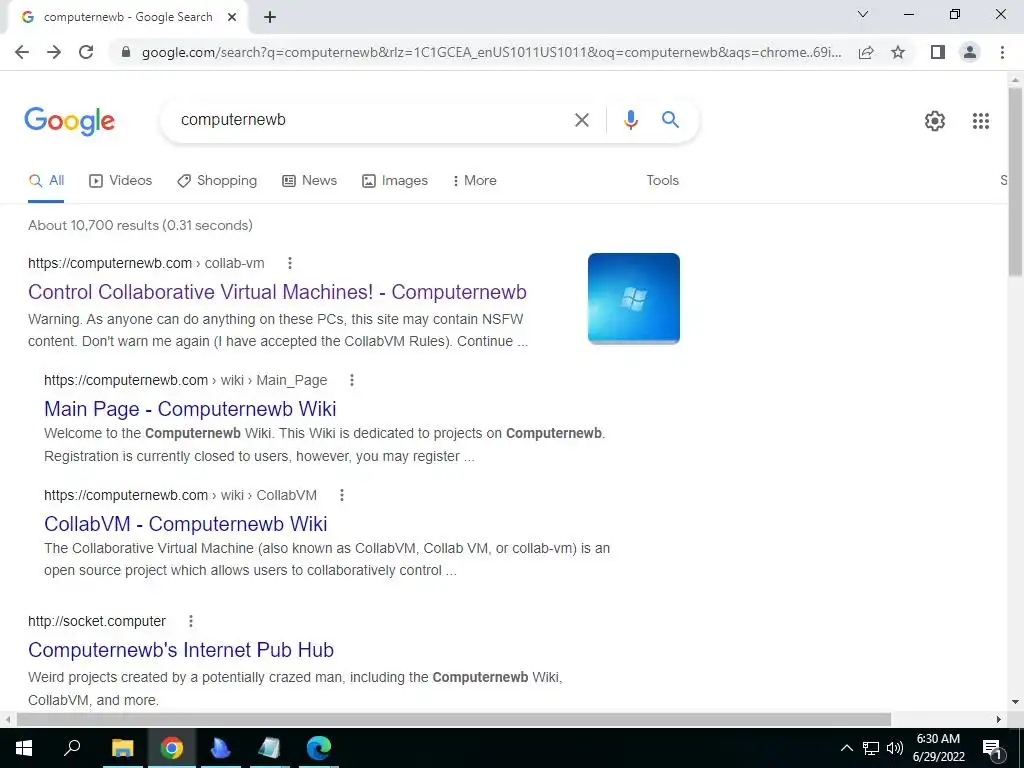Screen dimensions: 1024x768
Task: Show hidden system tray icons
Action: click(846, 748)
